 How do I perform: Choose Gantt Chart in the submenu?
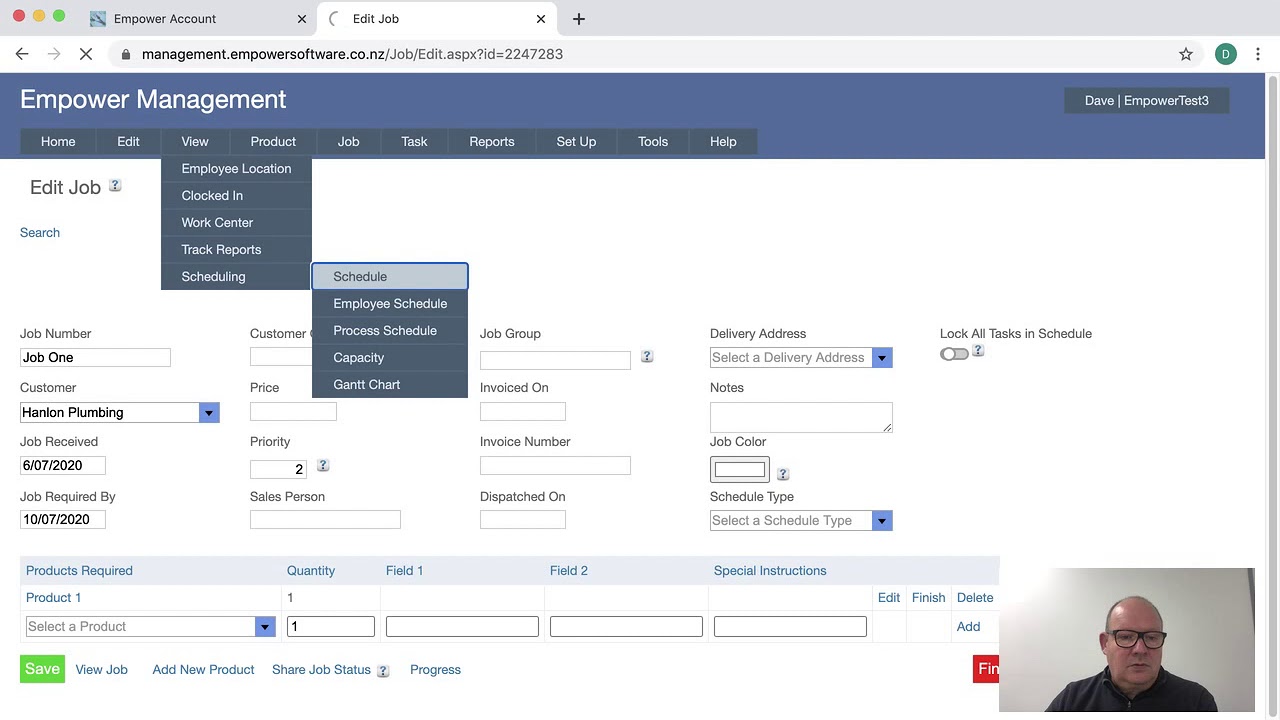click(390, 385)
